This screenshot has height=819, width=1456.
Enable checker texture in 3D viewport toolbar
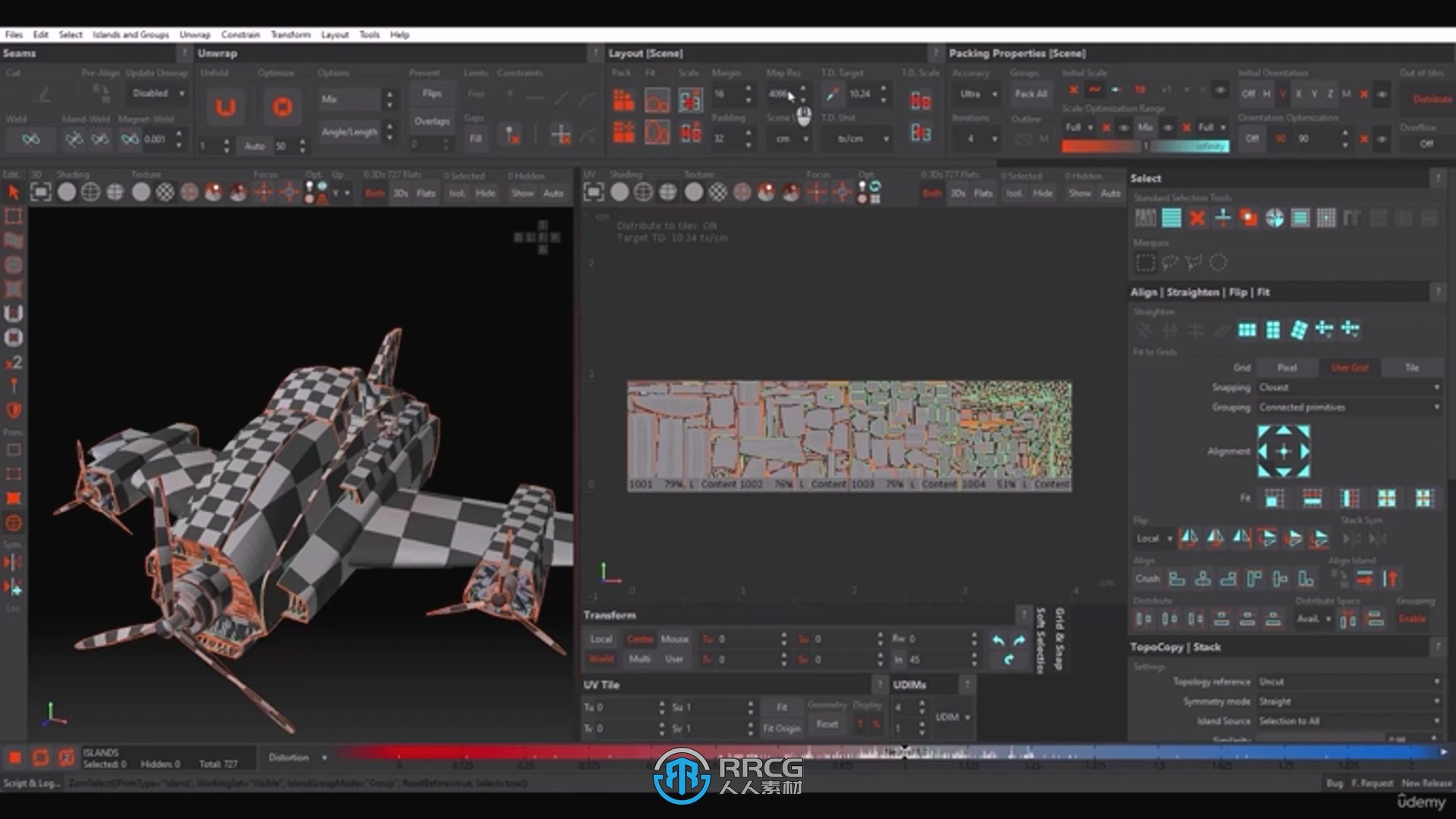coord(165,193)
